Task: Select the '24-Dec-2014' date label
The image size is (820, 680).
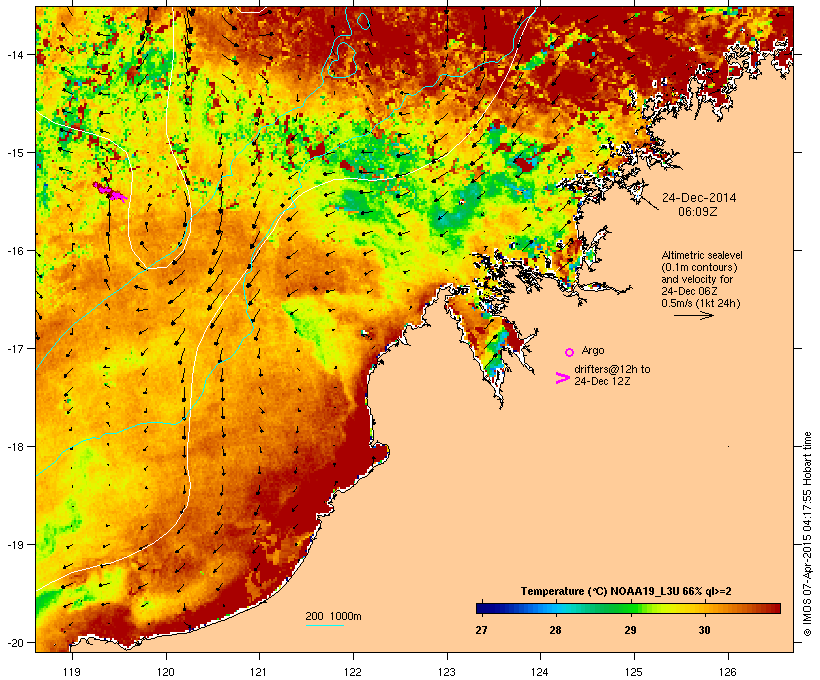Action: coord(699,198)
